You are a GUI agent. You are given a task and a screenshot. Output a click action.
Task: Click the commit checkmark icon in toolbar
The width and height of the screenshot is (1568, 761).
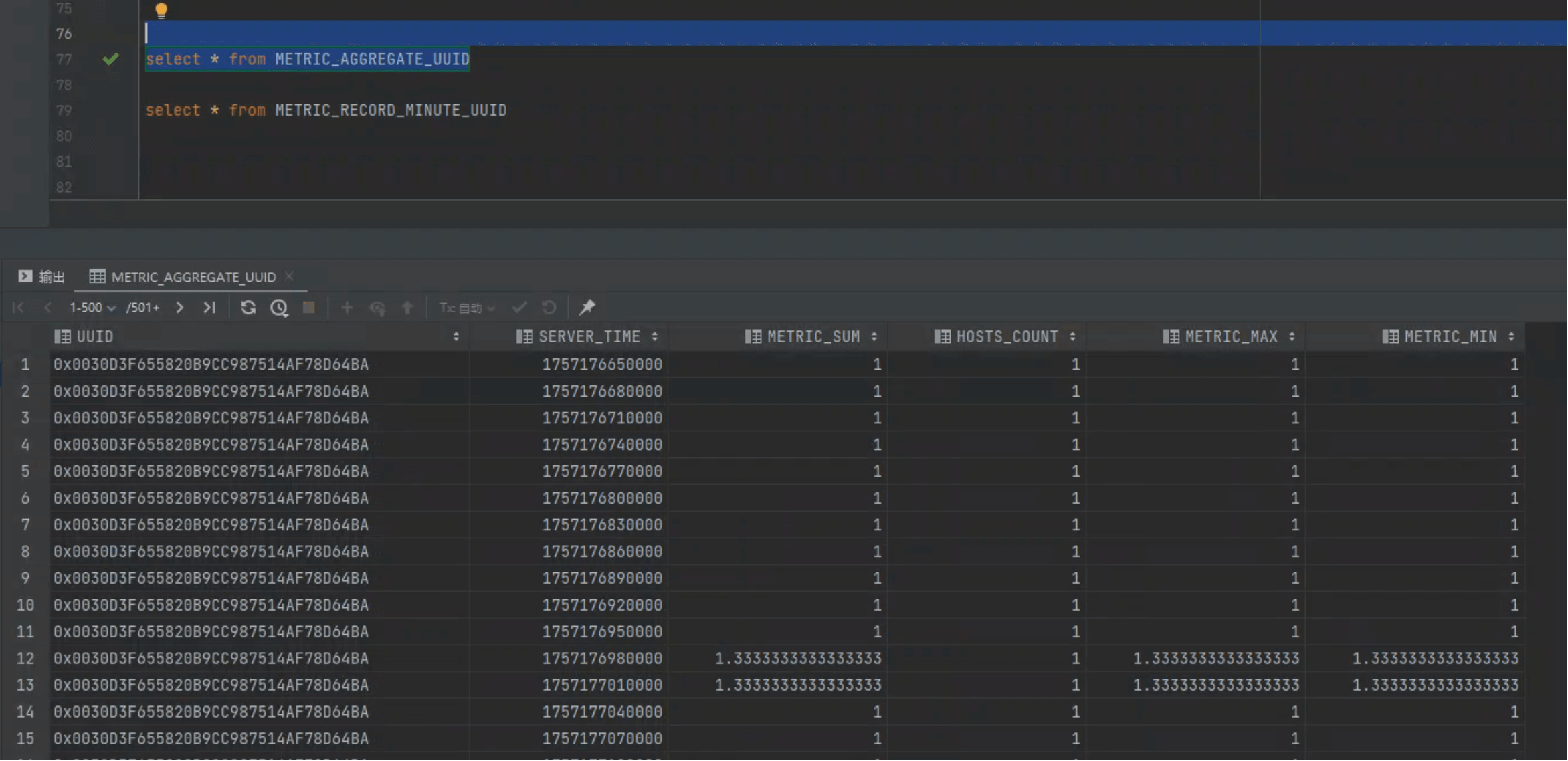pos(519,308)
